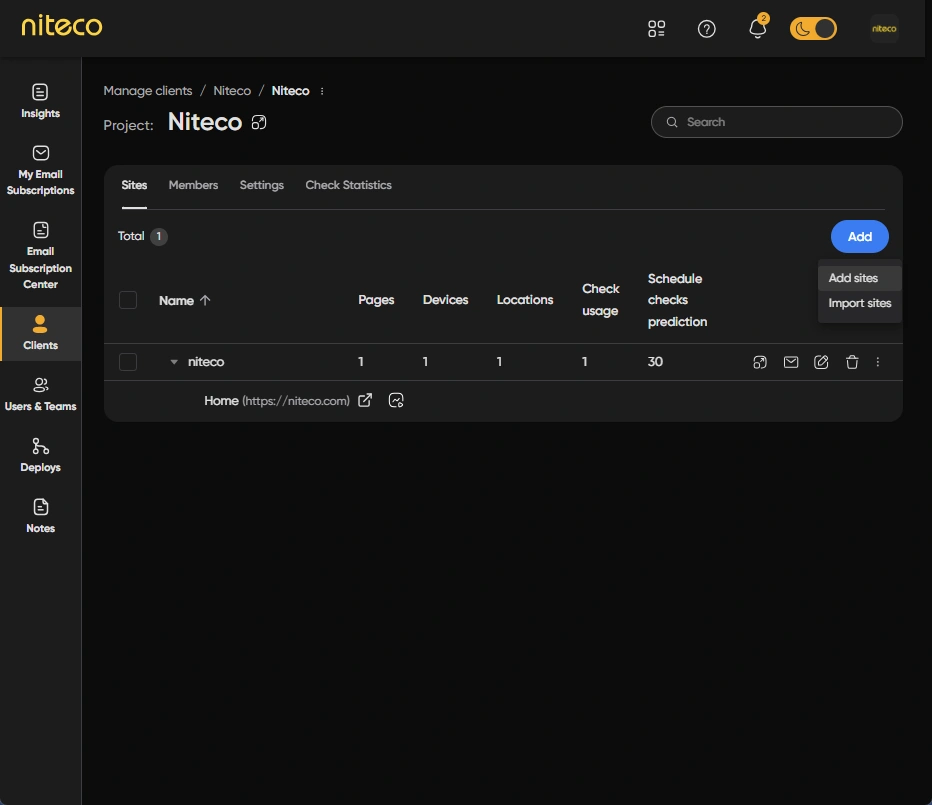The image size is (932, 805).
Task: Click the Pages column header
Action: (376, 300)
